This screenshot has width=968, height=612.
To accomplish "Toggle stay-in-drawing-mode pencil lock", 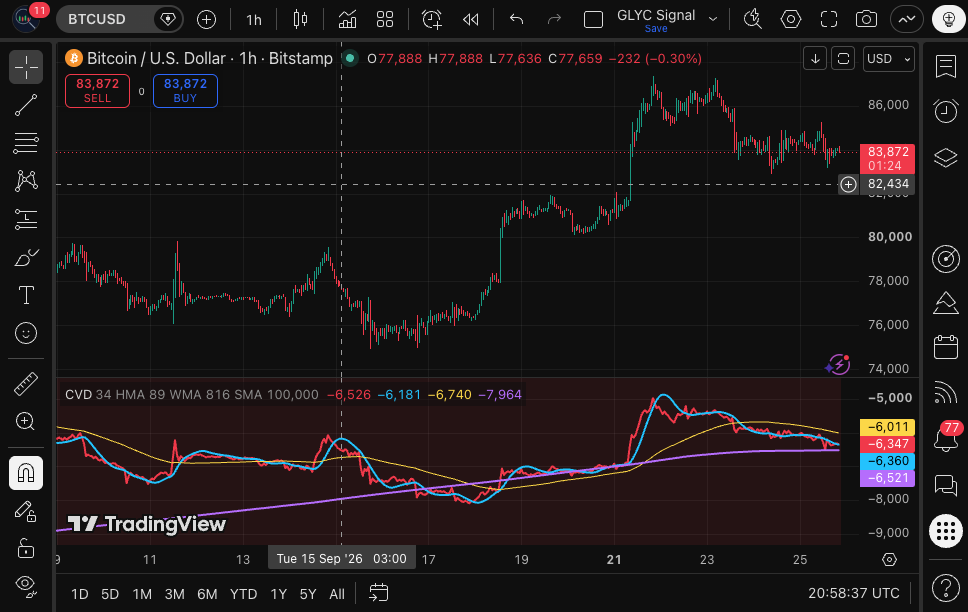I will pyautogui.click(x=26, y=511).
